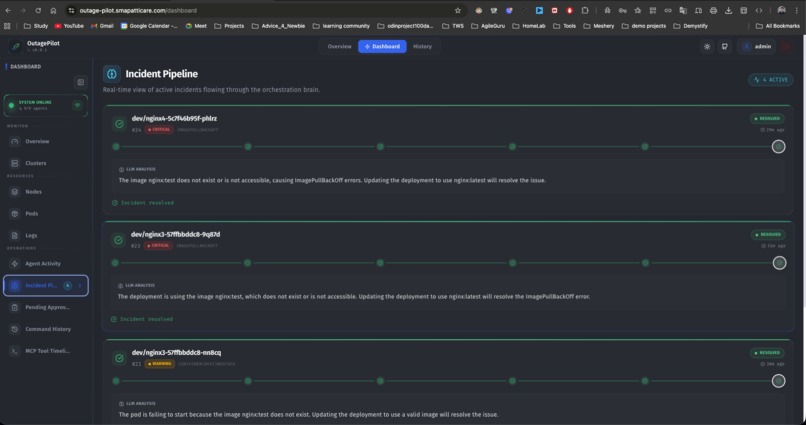This screenshot has height=425, width=806.
Task: Open the YouTube bookmark
Action: tap(69, 26)
